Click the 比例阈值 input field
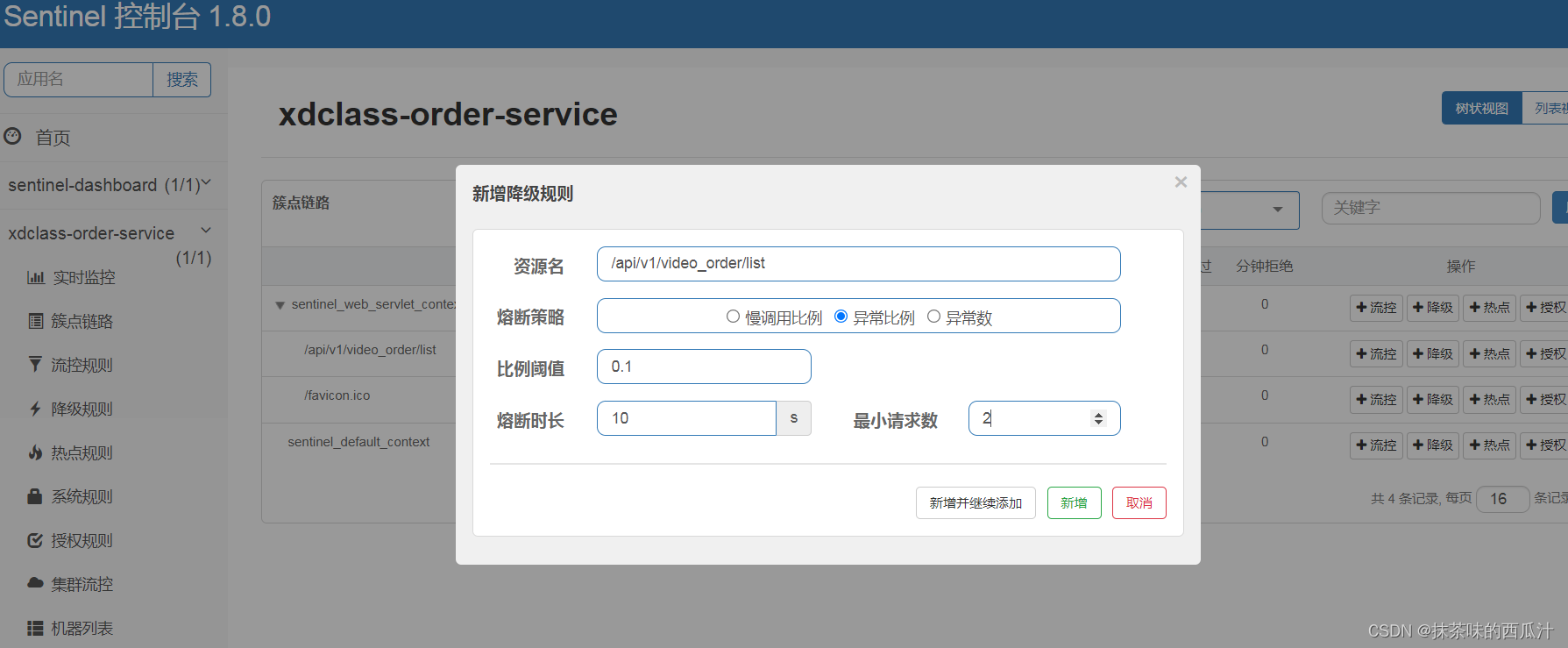 pos(704,367)
